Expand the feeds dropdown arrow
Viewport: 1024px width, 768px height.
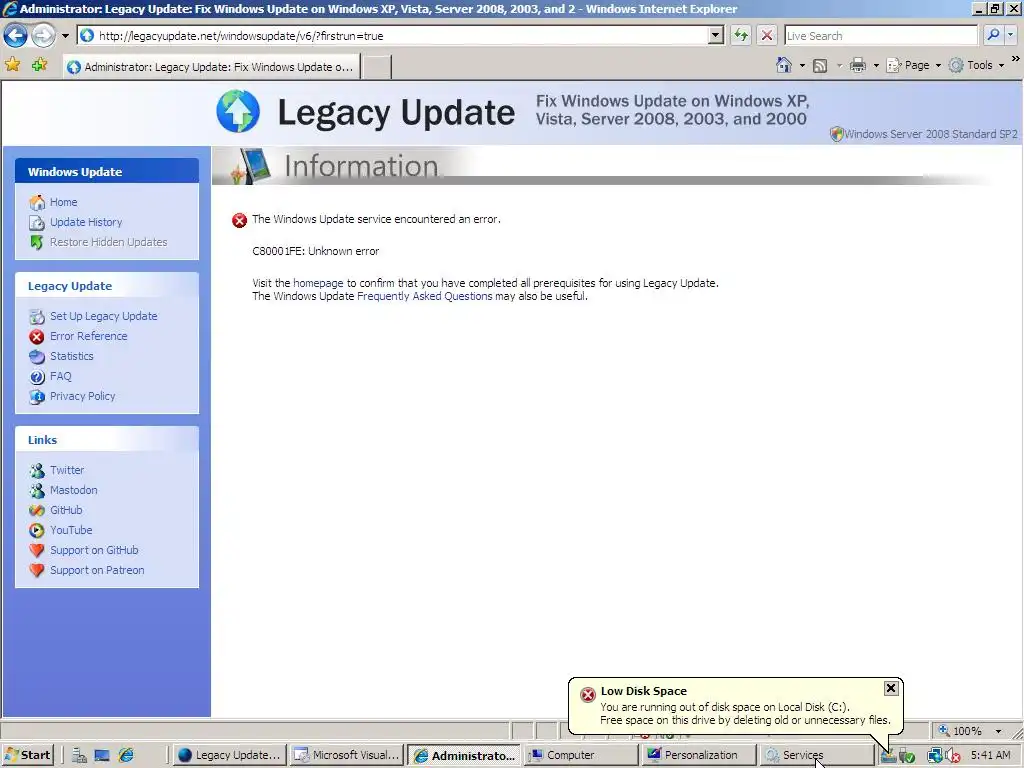[839, 65]
